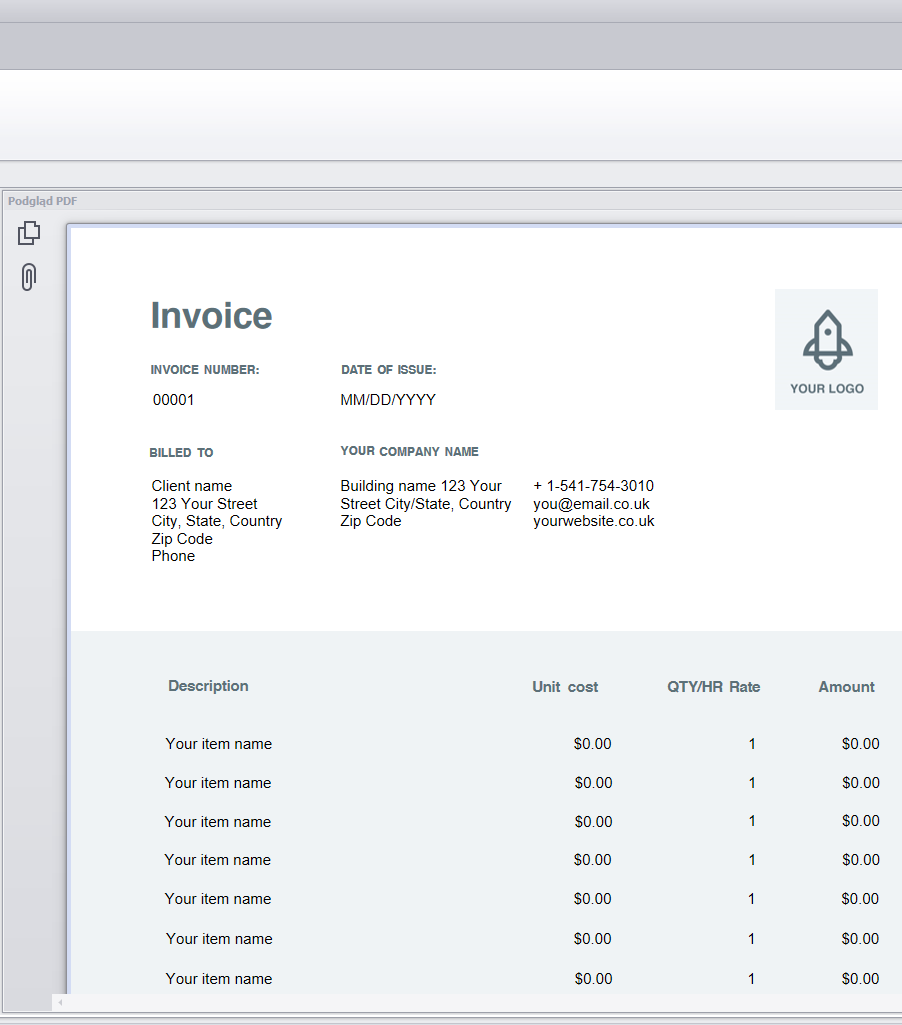The image size is (902, 1025).
Task: Click the MM/DD/YYYY issue date value
Action: click(x=388, y=400)
